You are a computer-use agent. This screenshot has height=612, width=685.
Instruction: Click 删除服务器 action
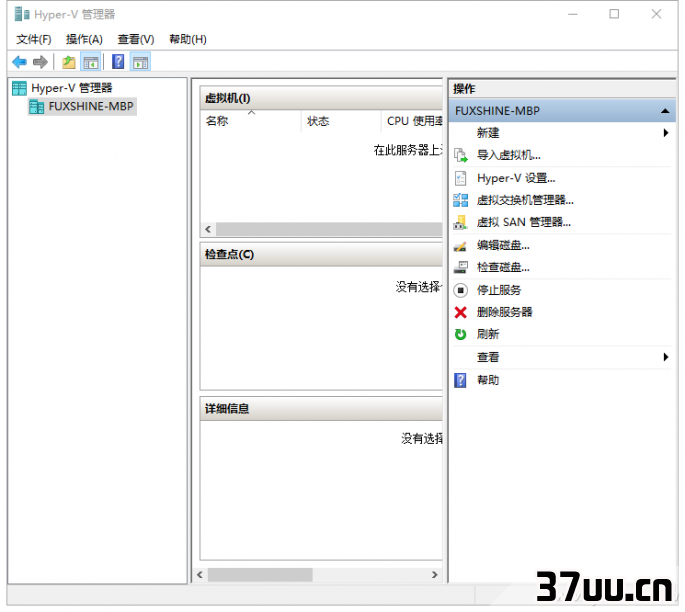point(505,312)
